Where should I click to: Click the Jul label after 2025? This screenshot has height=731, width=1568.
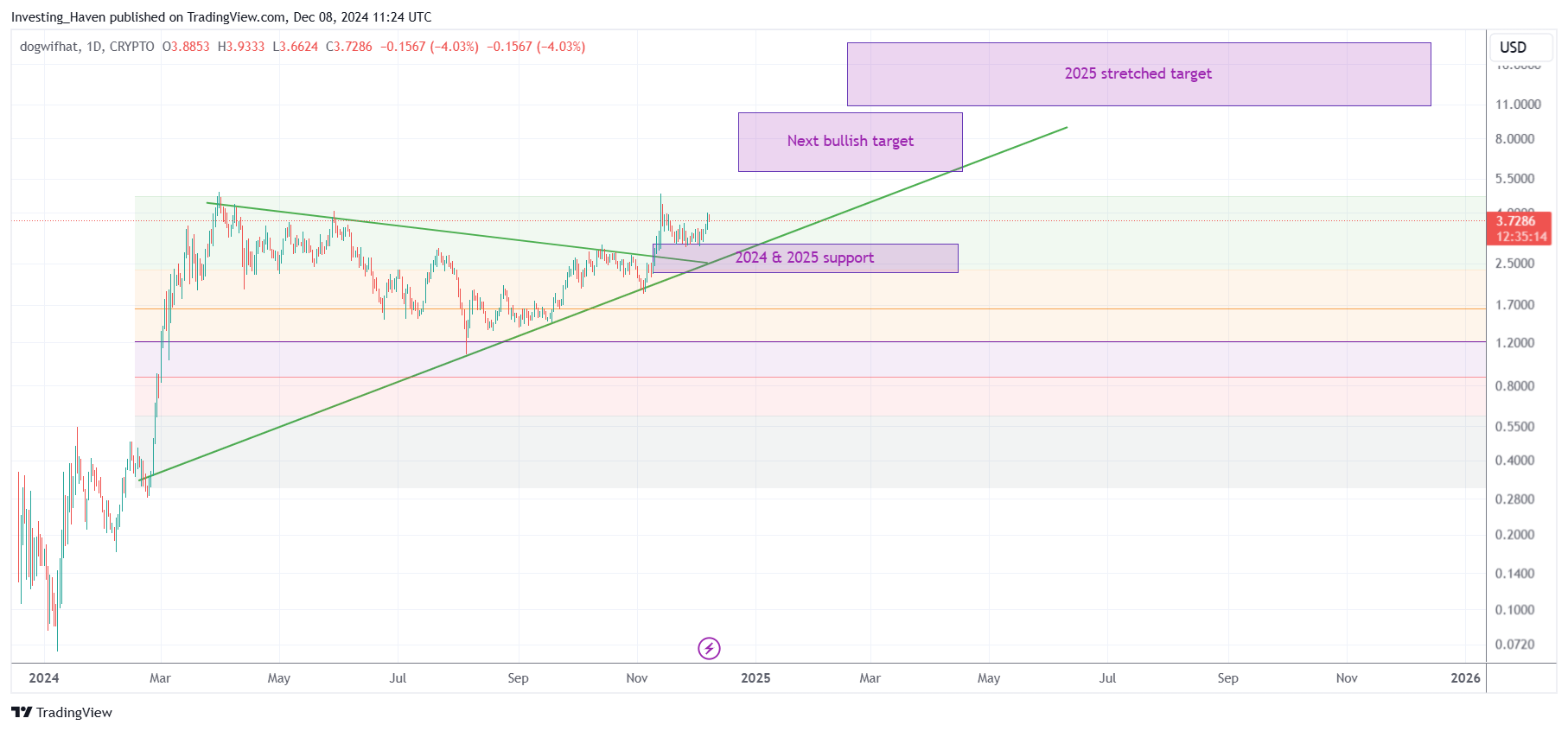pyautogui.click(x=1107, y=678)
